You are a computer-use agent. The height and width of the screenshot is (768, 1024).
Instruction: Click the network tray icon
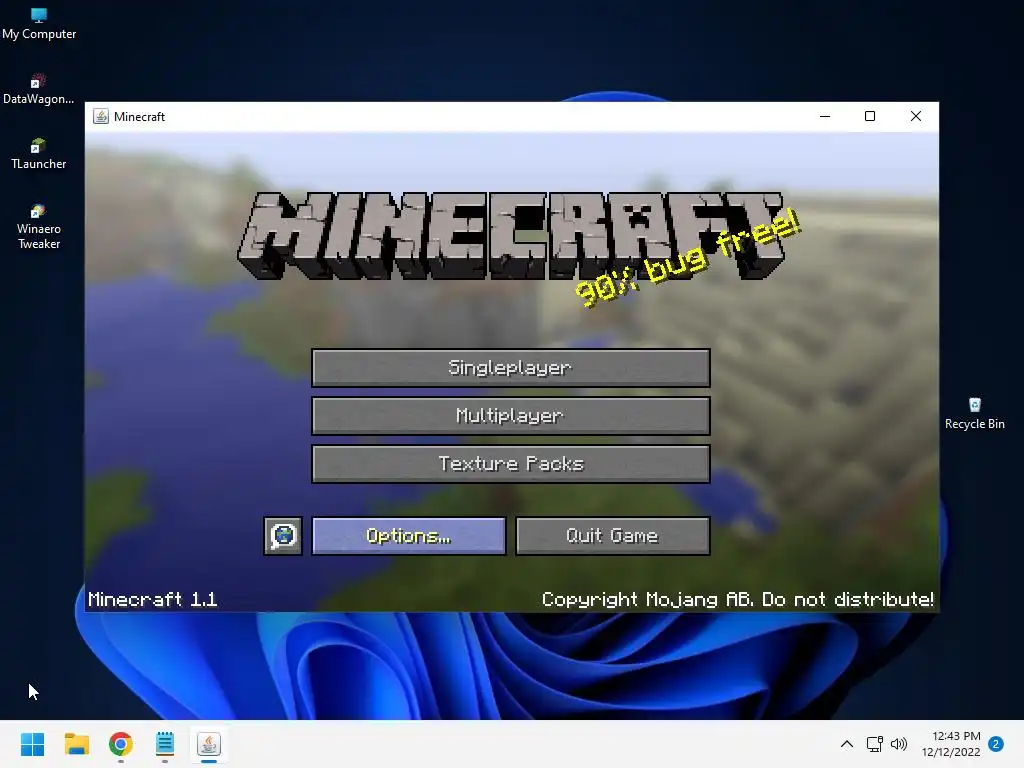tap(874, 744)
